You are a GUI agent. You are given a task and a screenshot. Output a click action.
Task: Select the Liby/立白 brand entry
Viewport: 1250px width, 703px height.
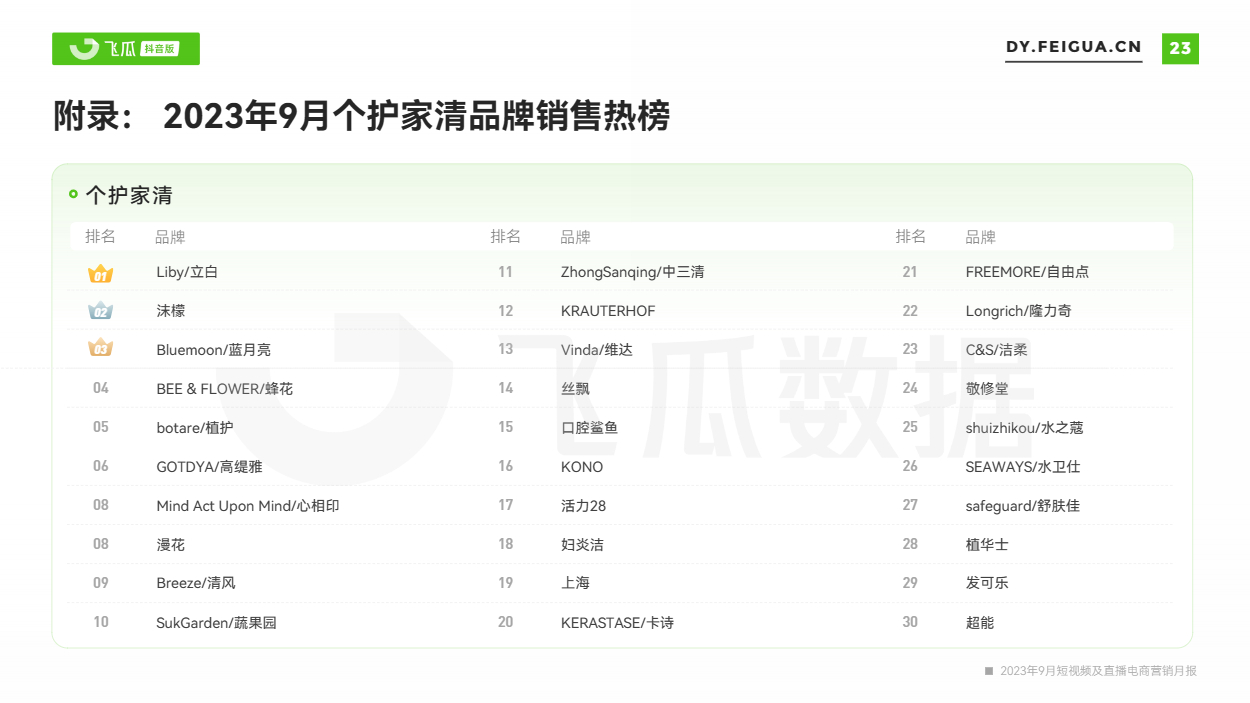(187, 272)
